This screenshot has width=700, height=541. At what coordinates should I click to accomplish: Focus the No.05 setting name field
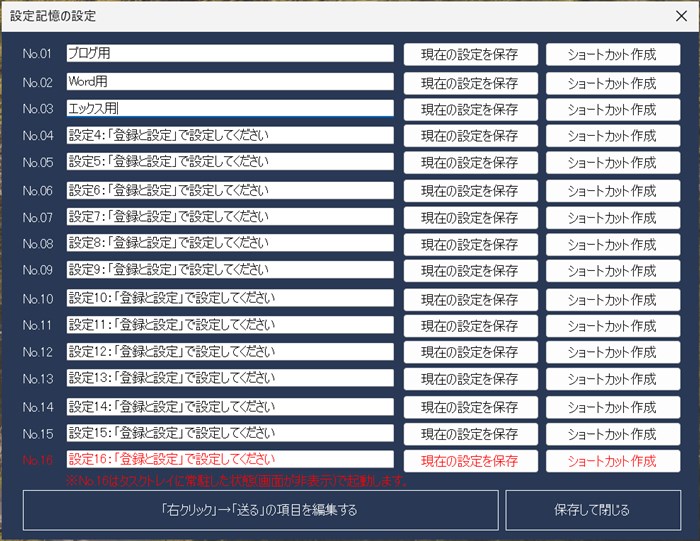(x=230, y=162)
